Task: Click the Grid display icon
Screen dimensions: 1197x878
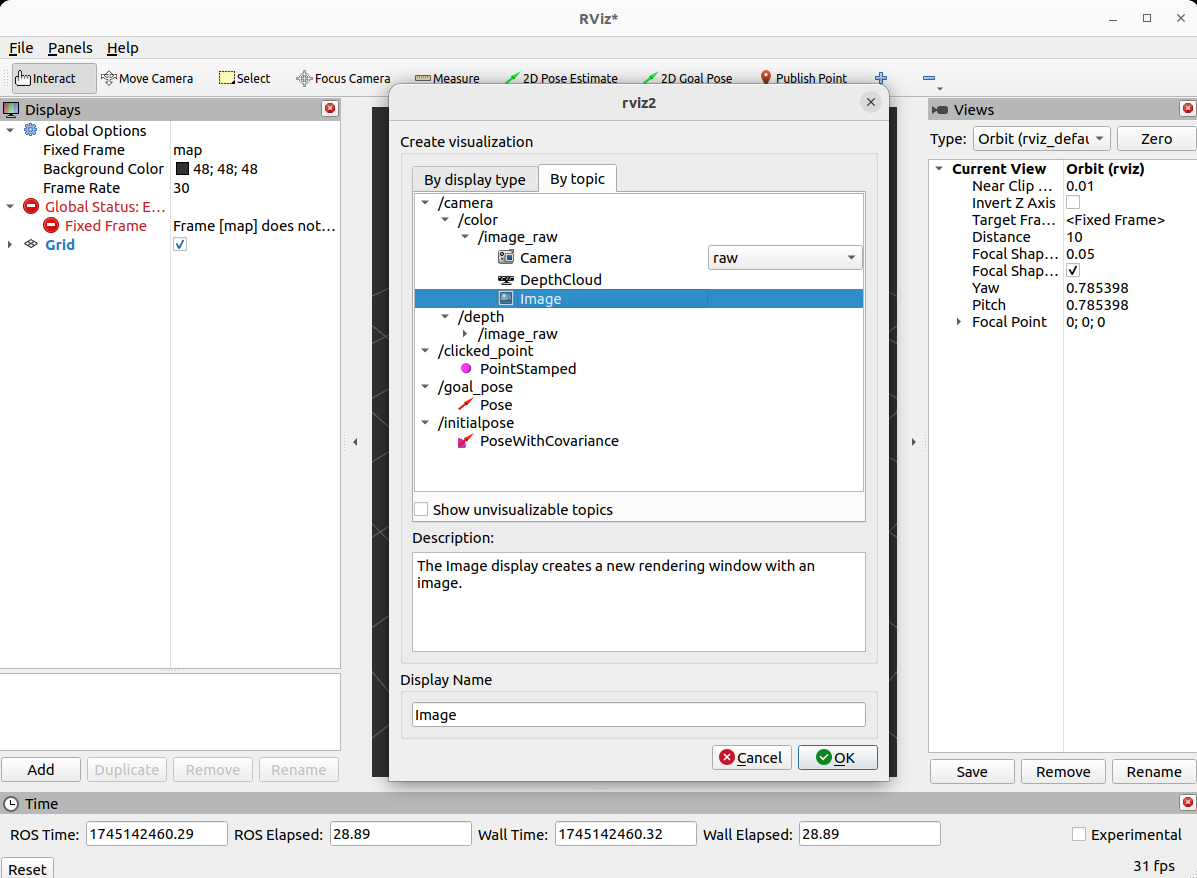Action: click(31, 244)
